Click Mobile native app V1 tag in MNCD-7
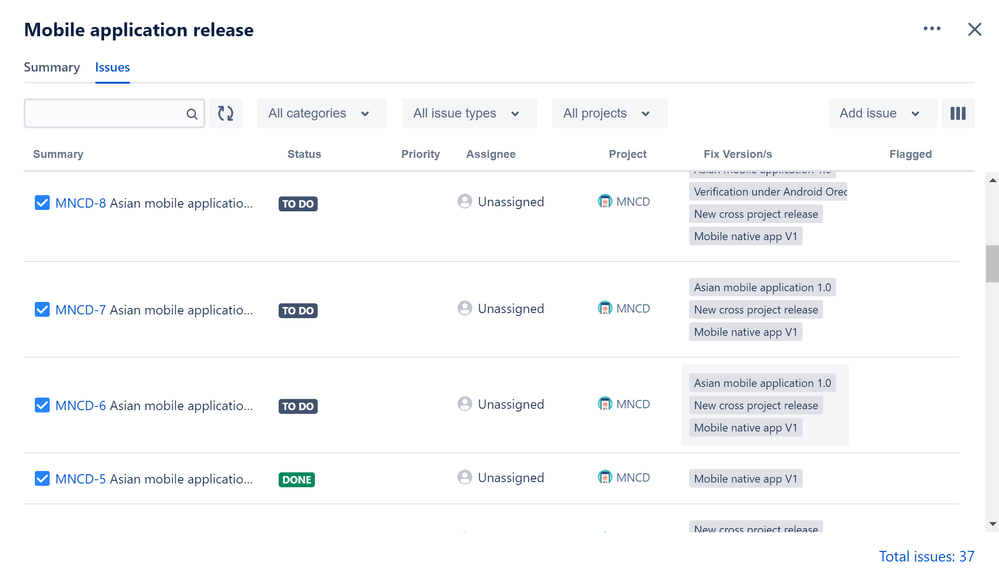 point(745,332)
